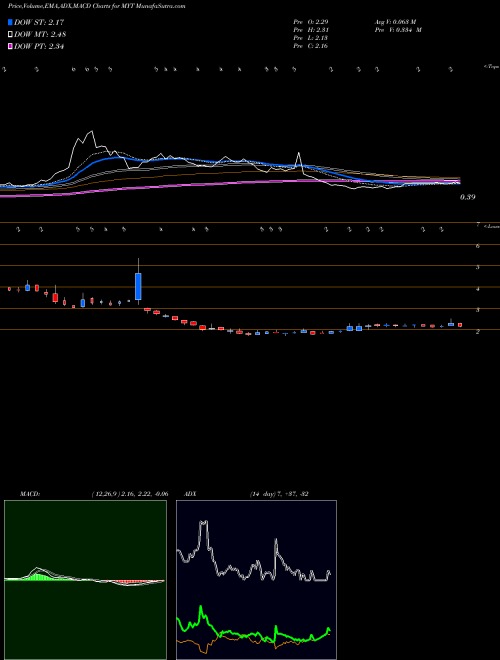This screenshot has width=500, height=660.
Task: Click the 'Pre L: 2.13' value
Action: (x=311, y=38)
